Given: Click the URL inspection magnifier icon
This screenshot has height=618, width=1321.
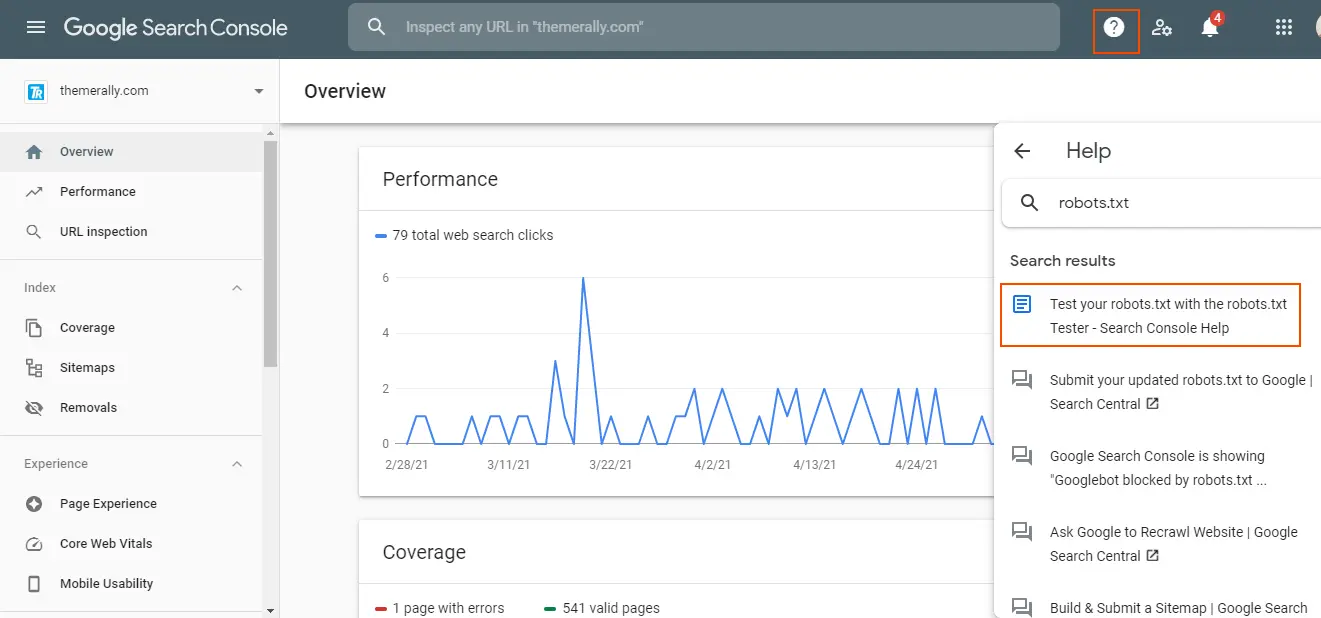Looking at the screenshot, I should coord(34,232).
